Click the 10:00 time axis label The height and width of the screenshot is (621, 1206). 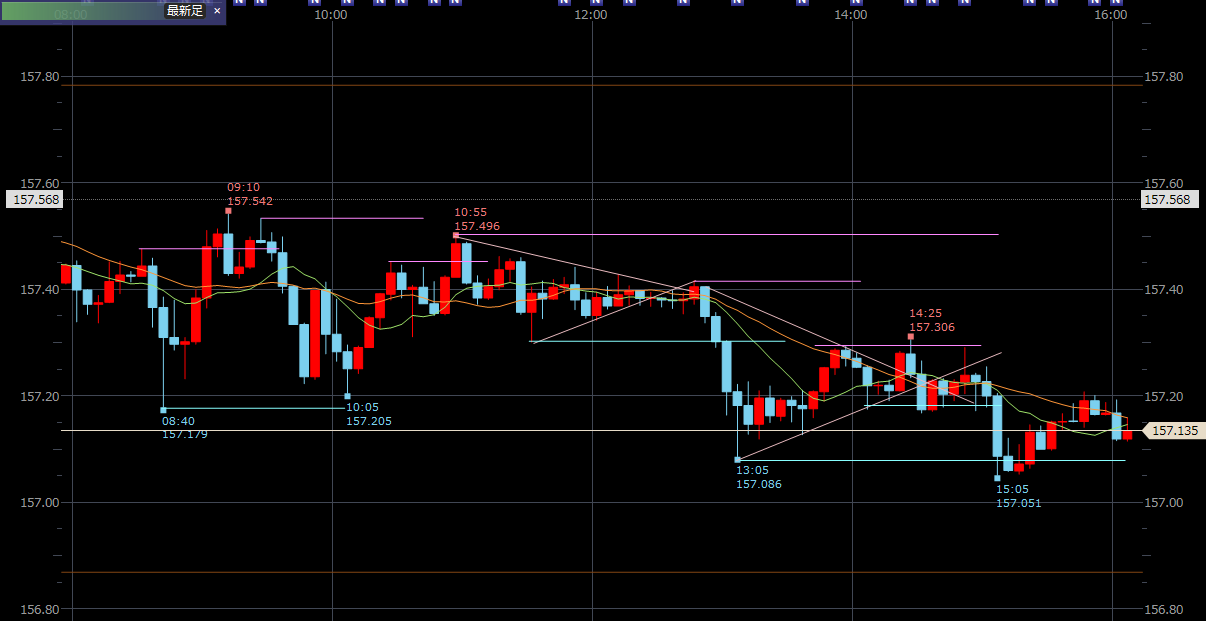click(331, 15)
